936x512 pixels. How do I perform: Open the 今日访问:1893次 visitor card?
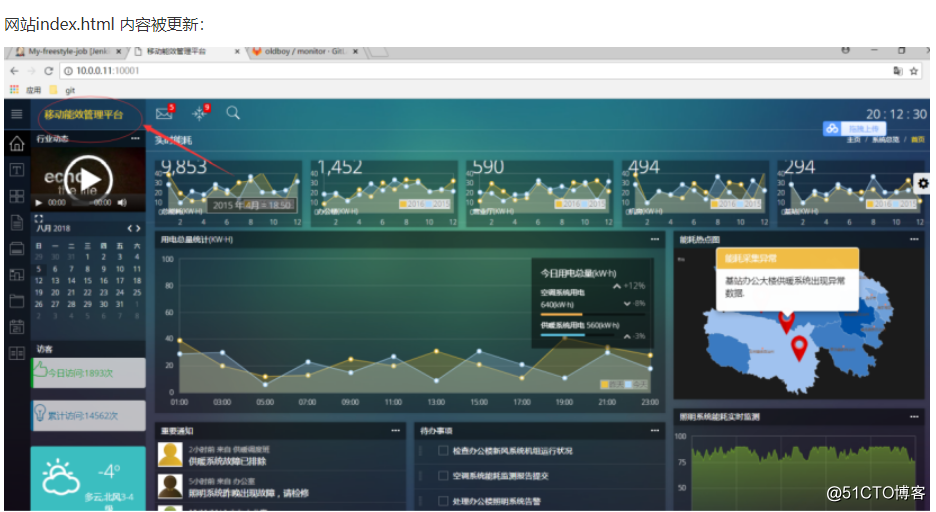click(88, 373)
